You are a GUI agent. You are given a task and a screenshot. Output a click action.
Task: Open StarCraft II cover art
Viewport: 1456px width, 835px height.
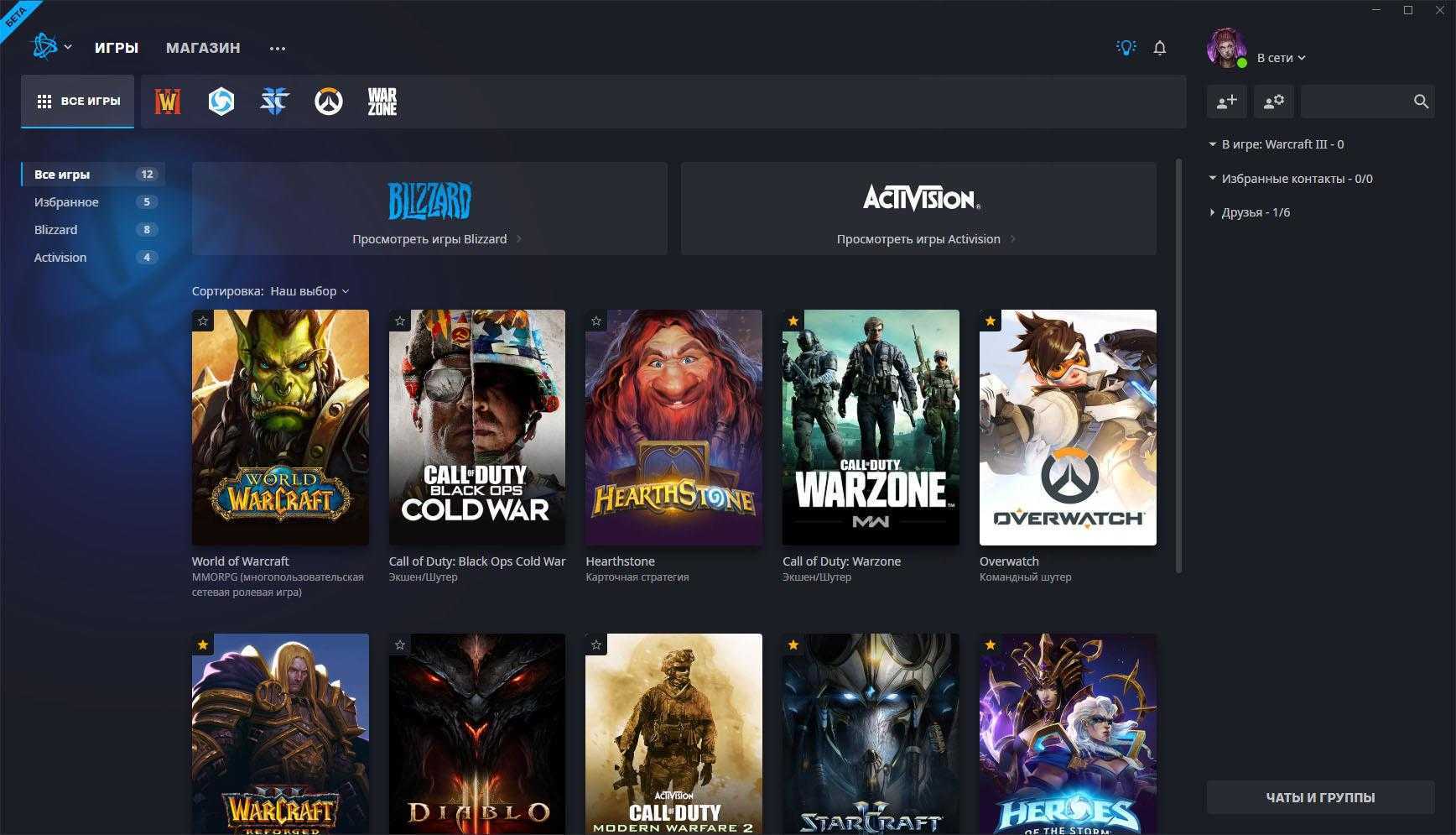(871, 734)
